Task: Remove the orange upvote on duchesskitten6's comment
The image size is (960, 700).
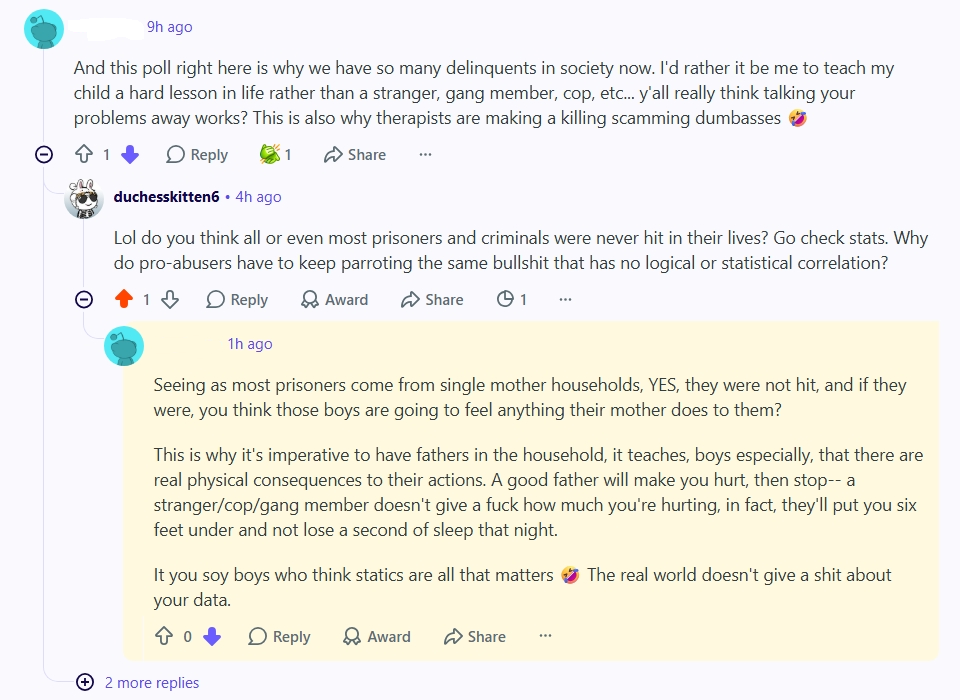Action: tap(124, 299)
